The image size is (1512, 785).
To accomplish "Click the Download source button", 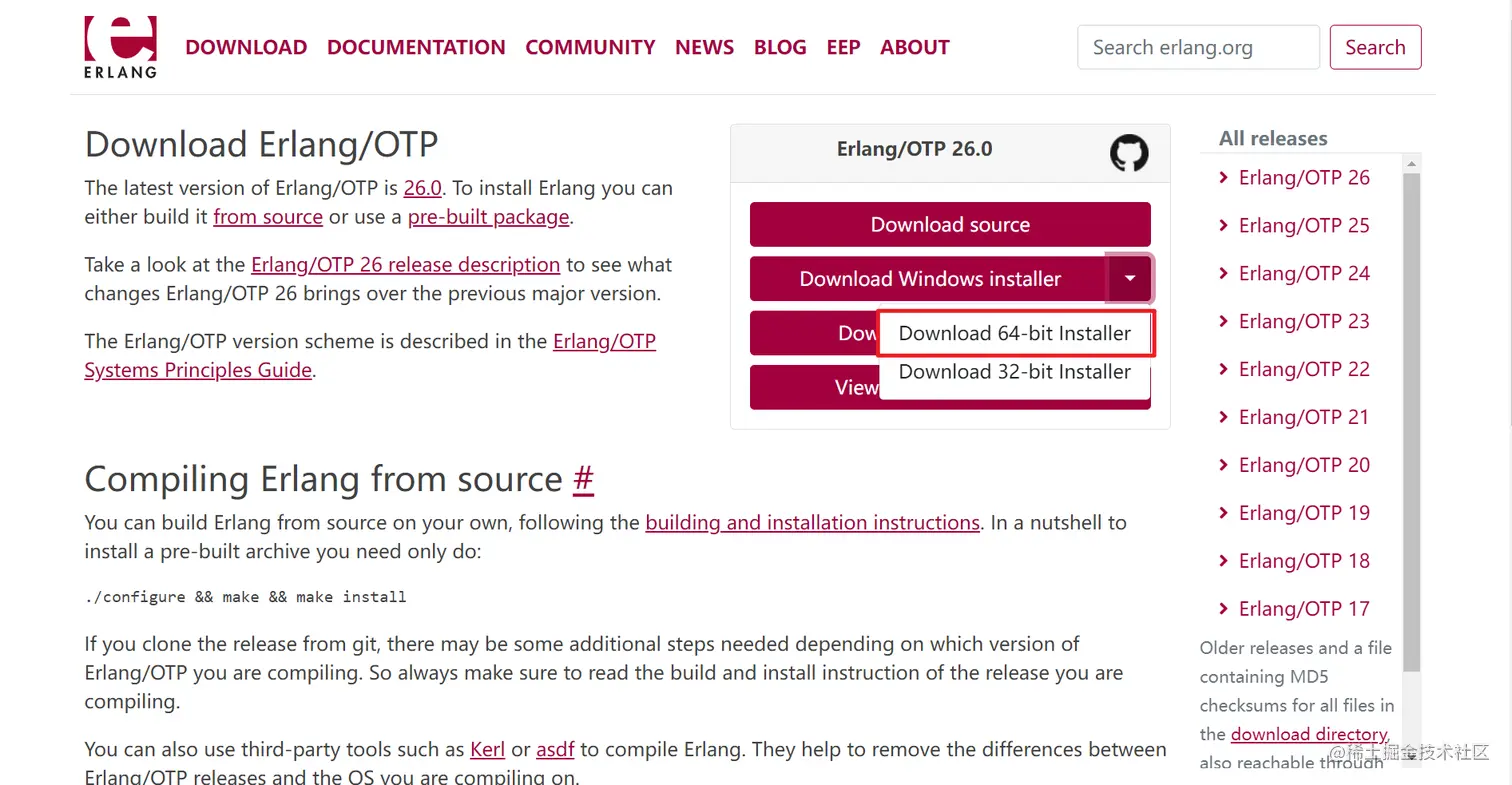I will (x=950, y=225).
